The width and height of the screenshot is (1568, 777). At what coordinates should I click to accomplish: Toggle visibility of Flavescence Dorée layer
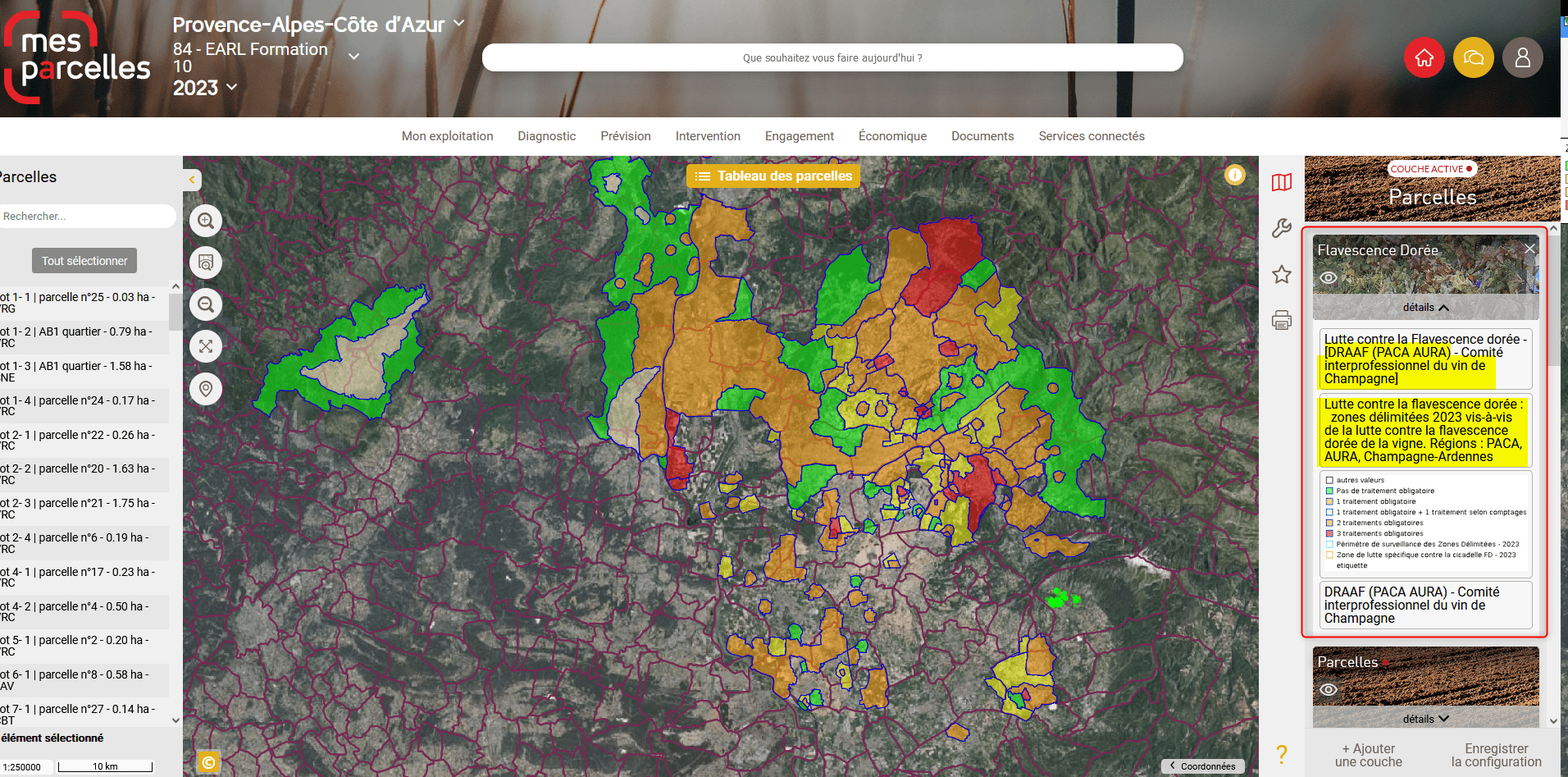[x=1329, y=278]
